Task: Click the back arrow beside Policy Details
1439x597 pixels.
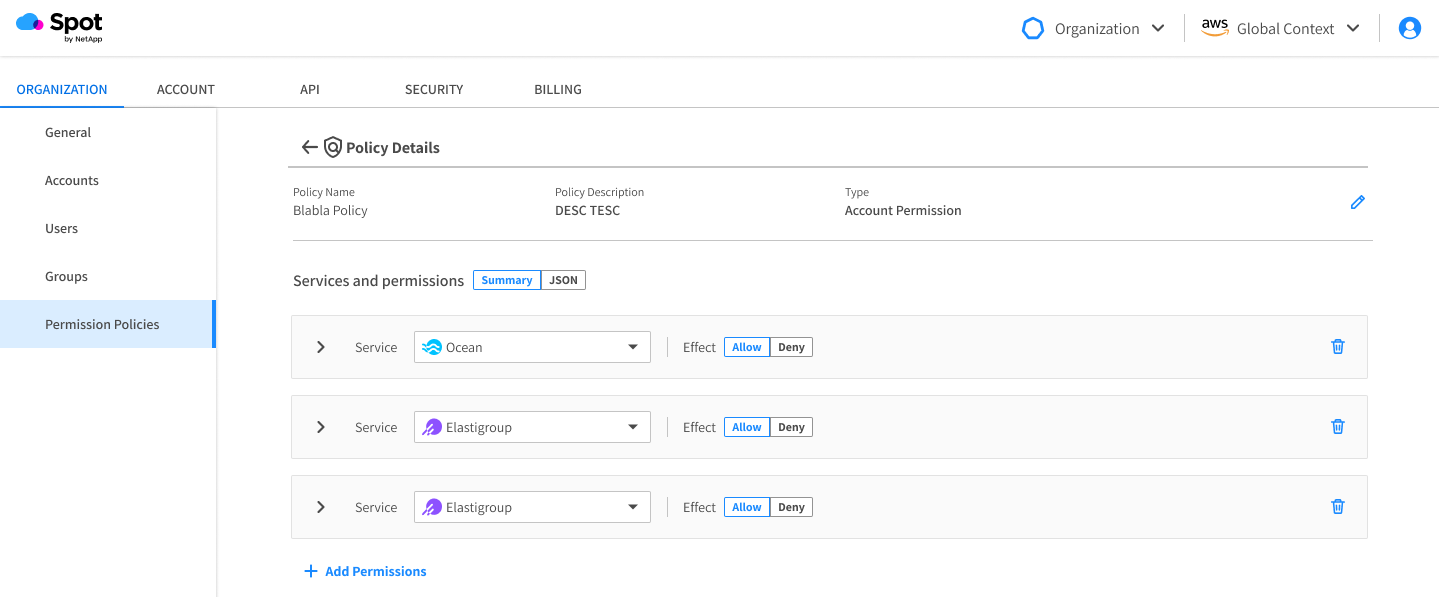Action: (x=309, y=147)
